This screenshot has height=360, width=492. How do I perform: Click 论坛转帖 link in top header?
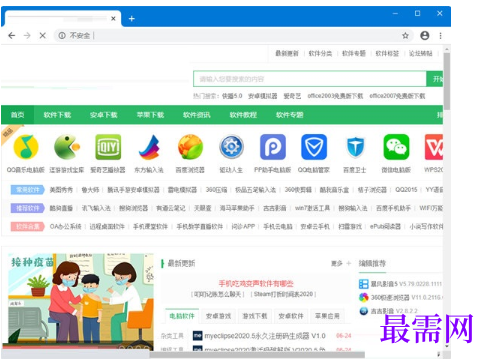pyautogui.click(x=421, y=53)
